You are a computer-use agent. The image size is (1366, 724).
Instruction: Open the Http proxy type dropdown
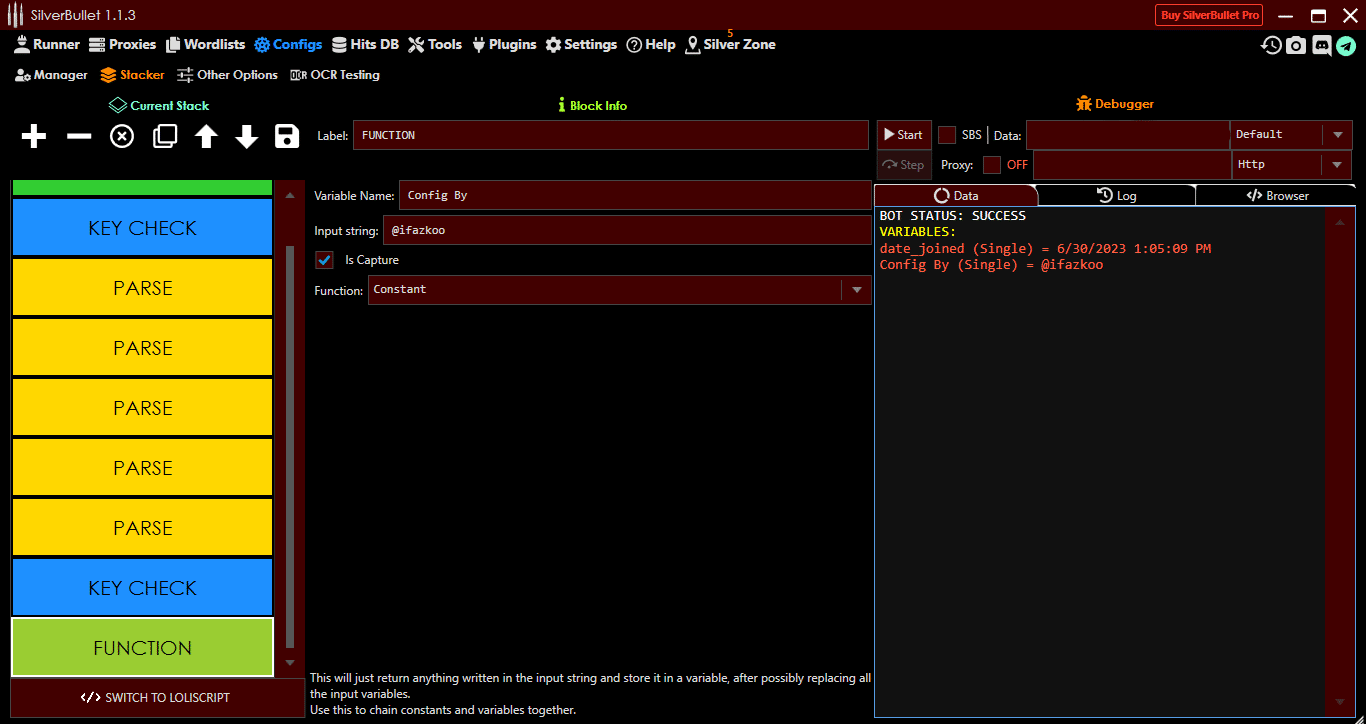1337,164
